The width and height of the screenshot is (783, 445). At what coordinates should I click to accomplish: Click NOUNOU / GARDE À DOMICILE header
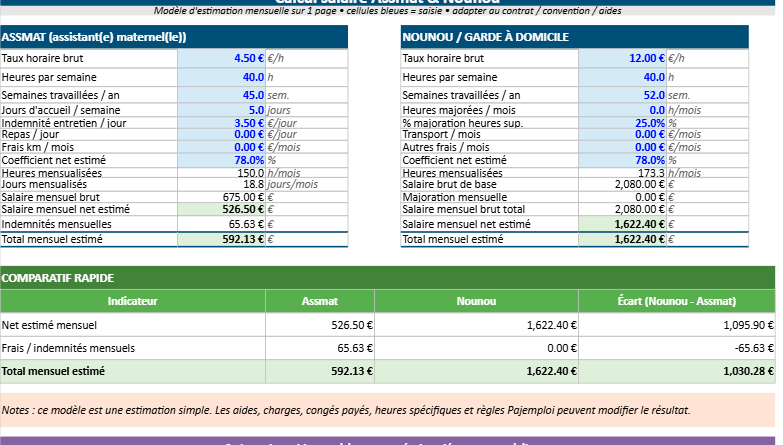(574, 37)
